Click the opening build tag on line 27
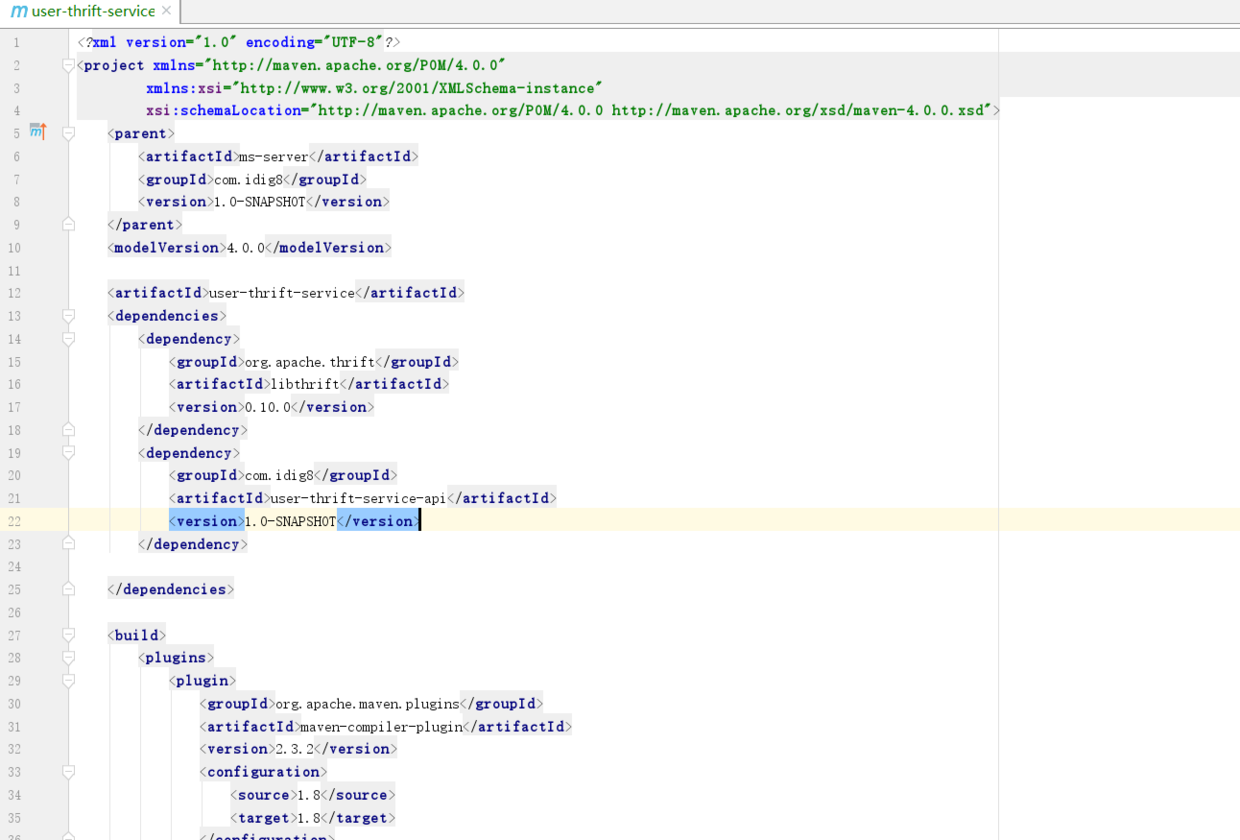This screenshot has height=840, width=1240. (x=137, y=635)
